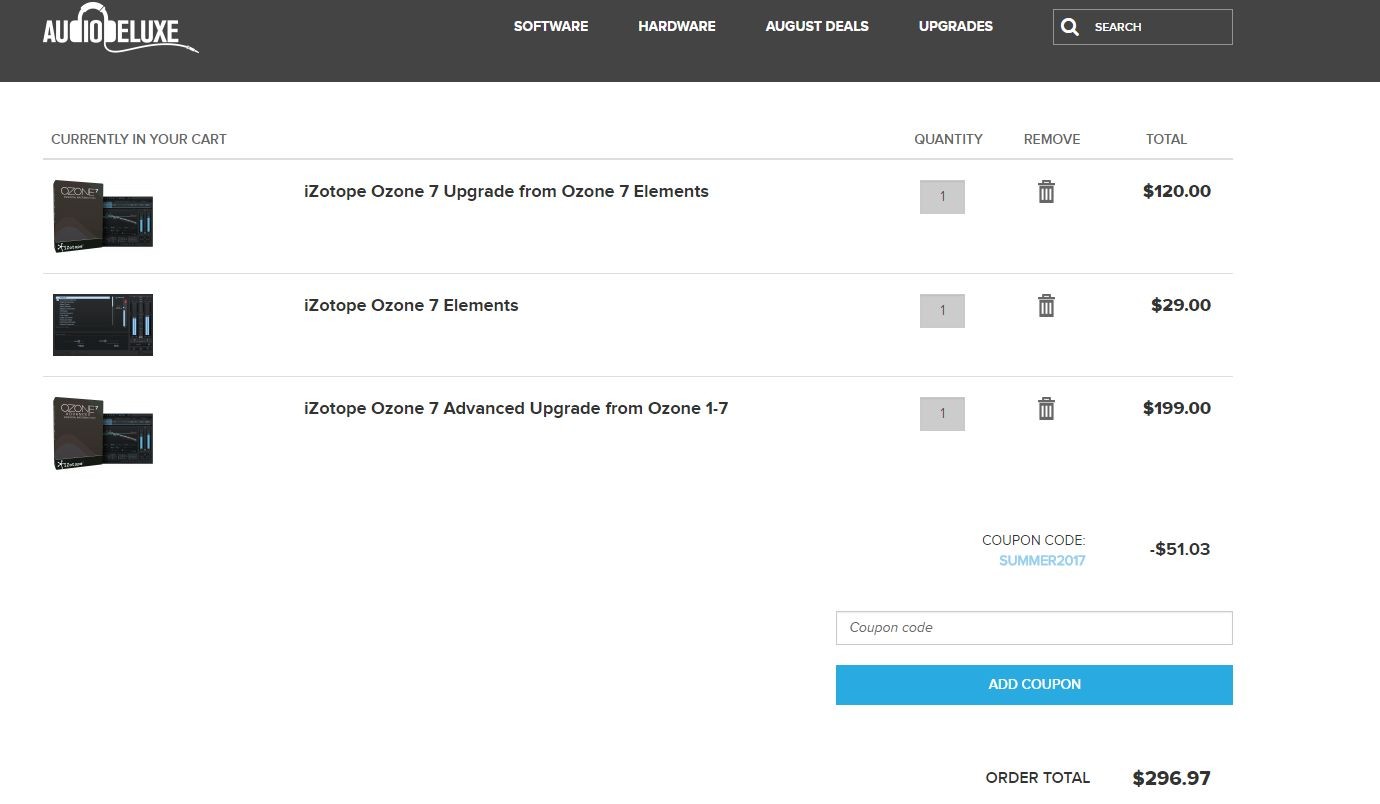Click the SUMMER2017 coupon code link
The width and height of the screenshot is (1380, 804).
(x=1042, y=561)
